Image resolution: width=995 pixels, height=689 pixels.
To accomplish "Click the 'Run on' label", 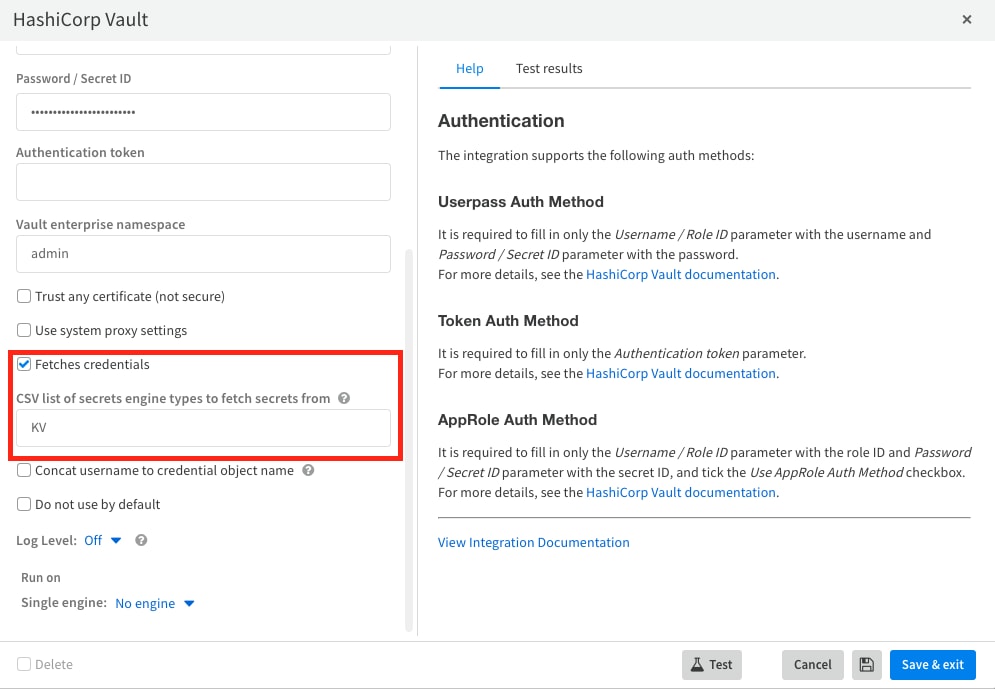I will 41,577.
